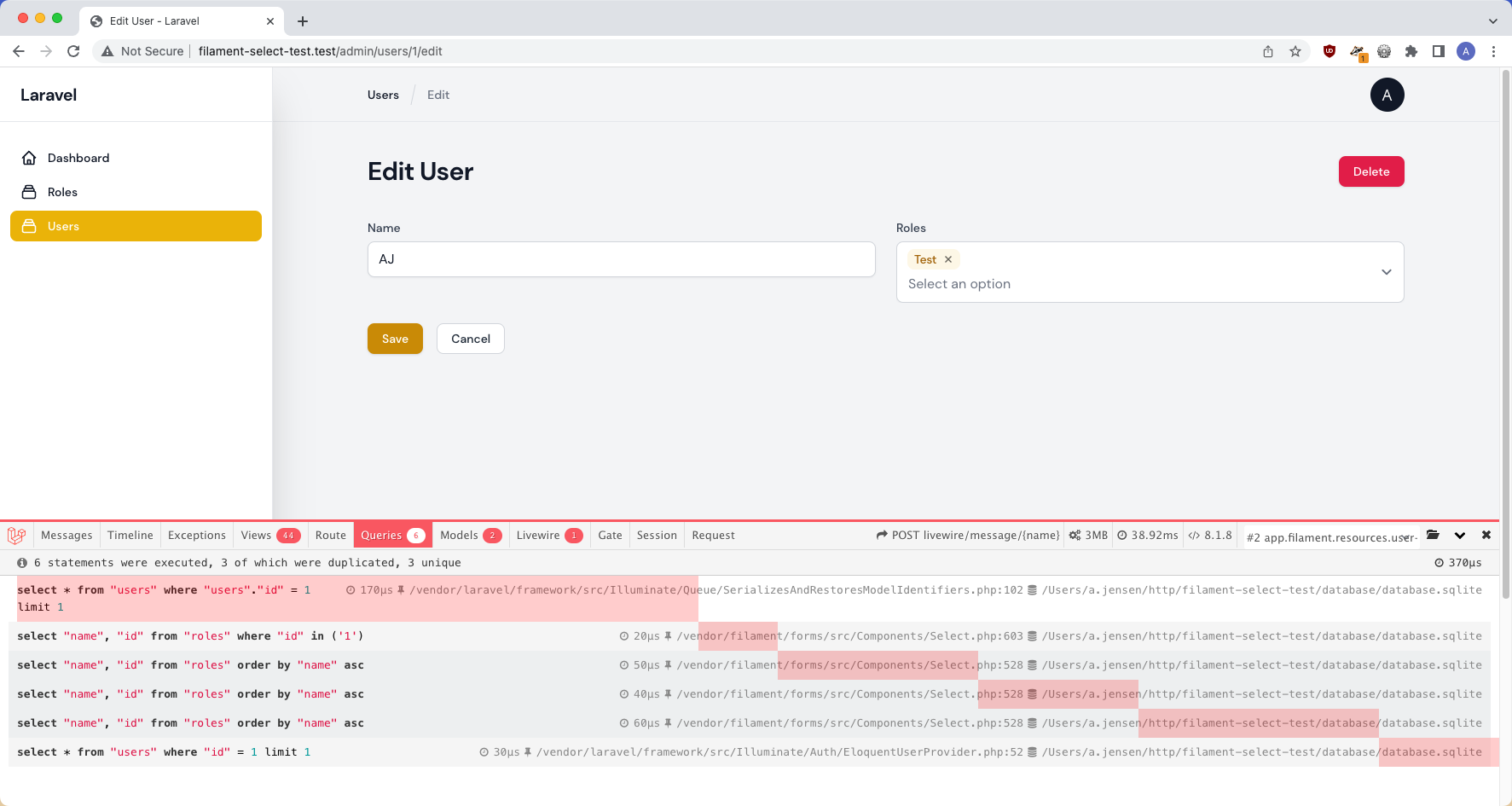
Task: Click the Laravel brand logo text
Action: point(49,95)
